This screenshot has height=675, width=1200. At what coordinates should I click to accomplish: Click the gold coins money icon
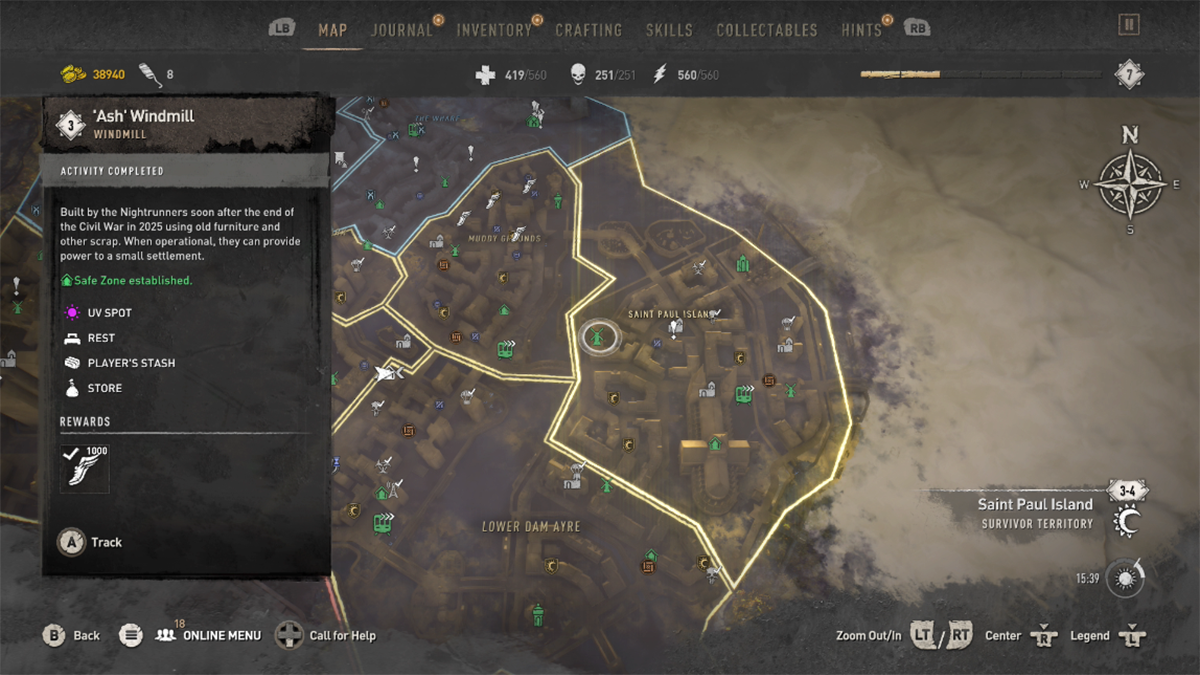(x=74, y=74)
